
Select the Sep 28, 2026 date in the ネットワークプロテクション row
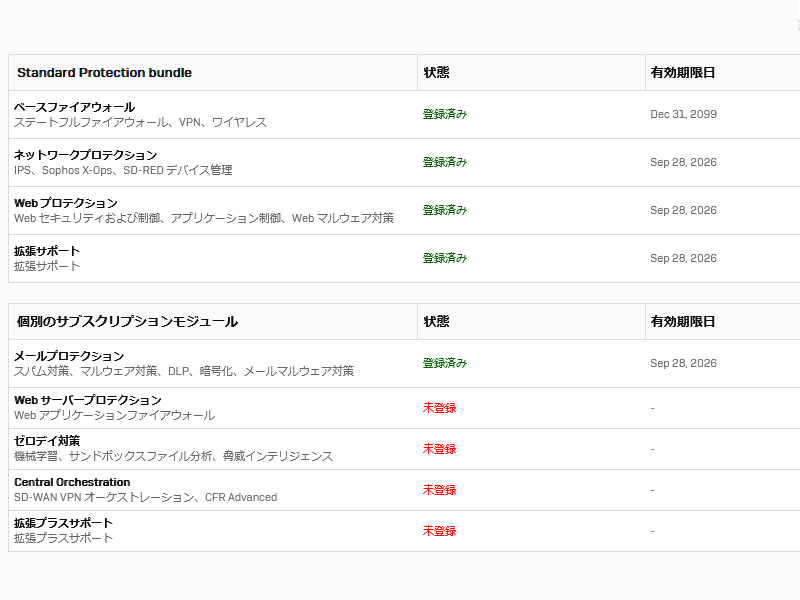coord(683,162)
